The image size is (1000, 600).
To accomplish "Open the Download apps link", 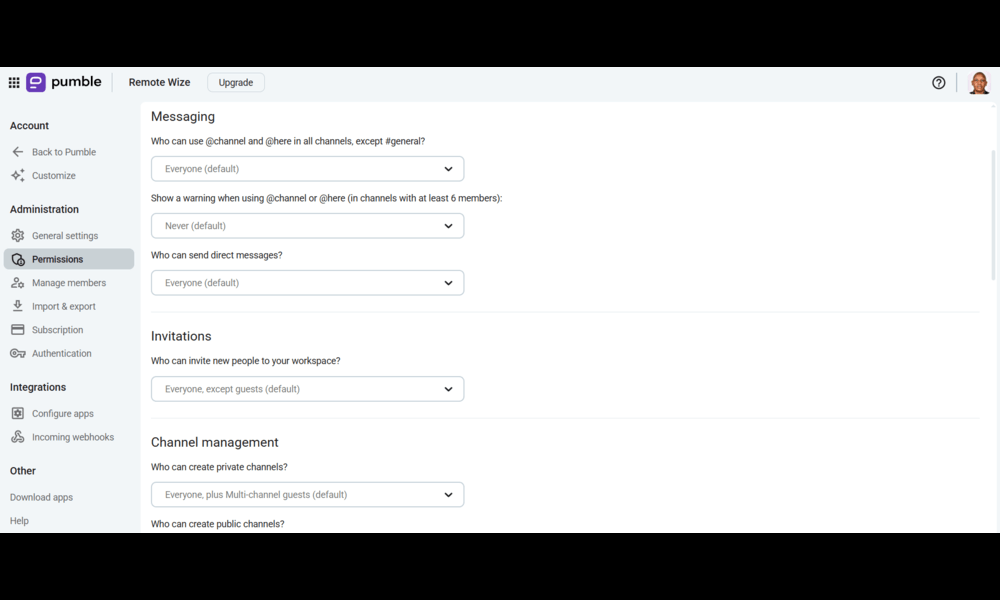I will [41, 497].
